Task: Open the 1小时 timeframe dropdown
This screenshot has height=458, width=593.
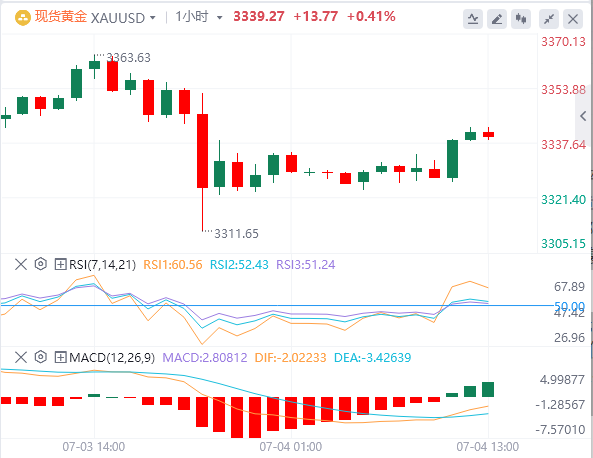Action: click(219, 18)
